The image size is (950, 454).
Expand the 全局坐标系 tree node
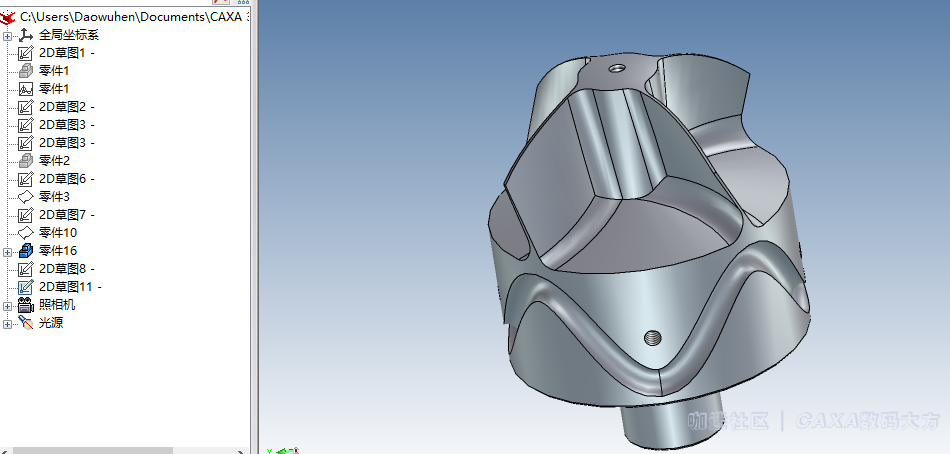point(8,36)
